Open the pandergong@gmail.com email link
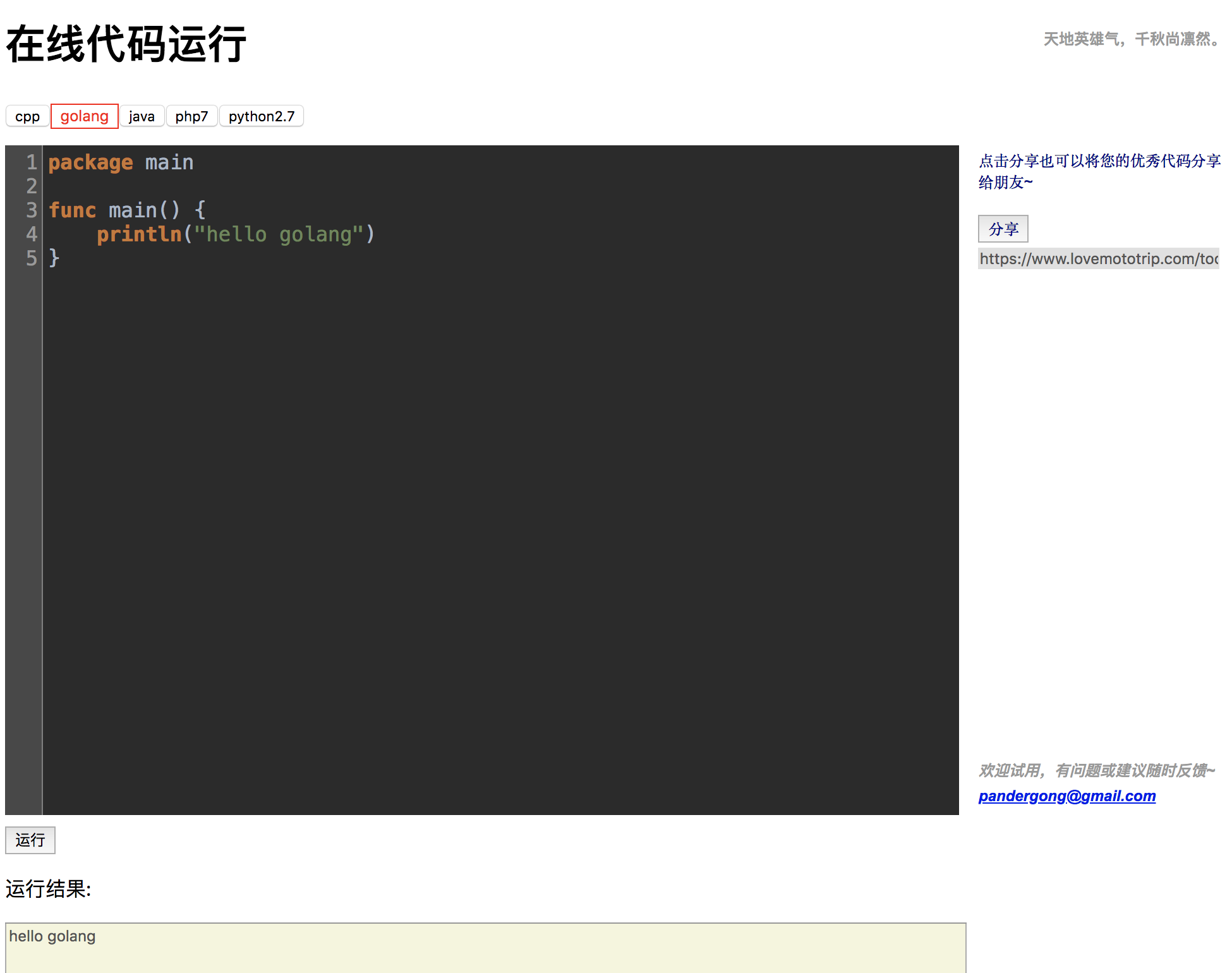 (x=1066, y=796)
